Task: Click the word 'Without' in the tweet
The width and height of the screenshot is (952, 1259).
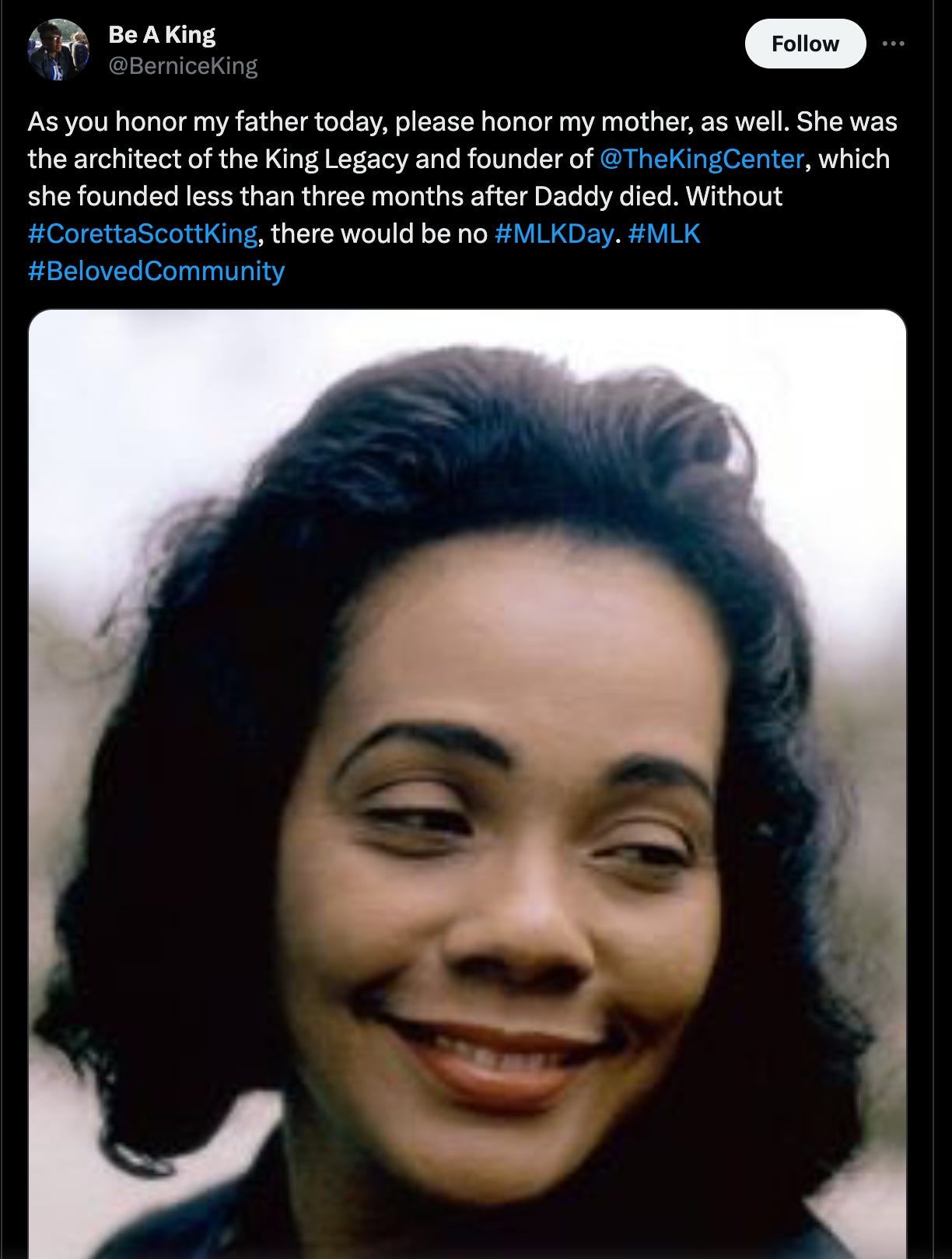Action: pyautogui.click(x=734, y=196)
